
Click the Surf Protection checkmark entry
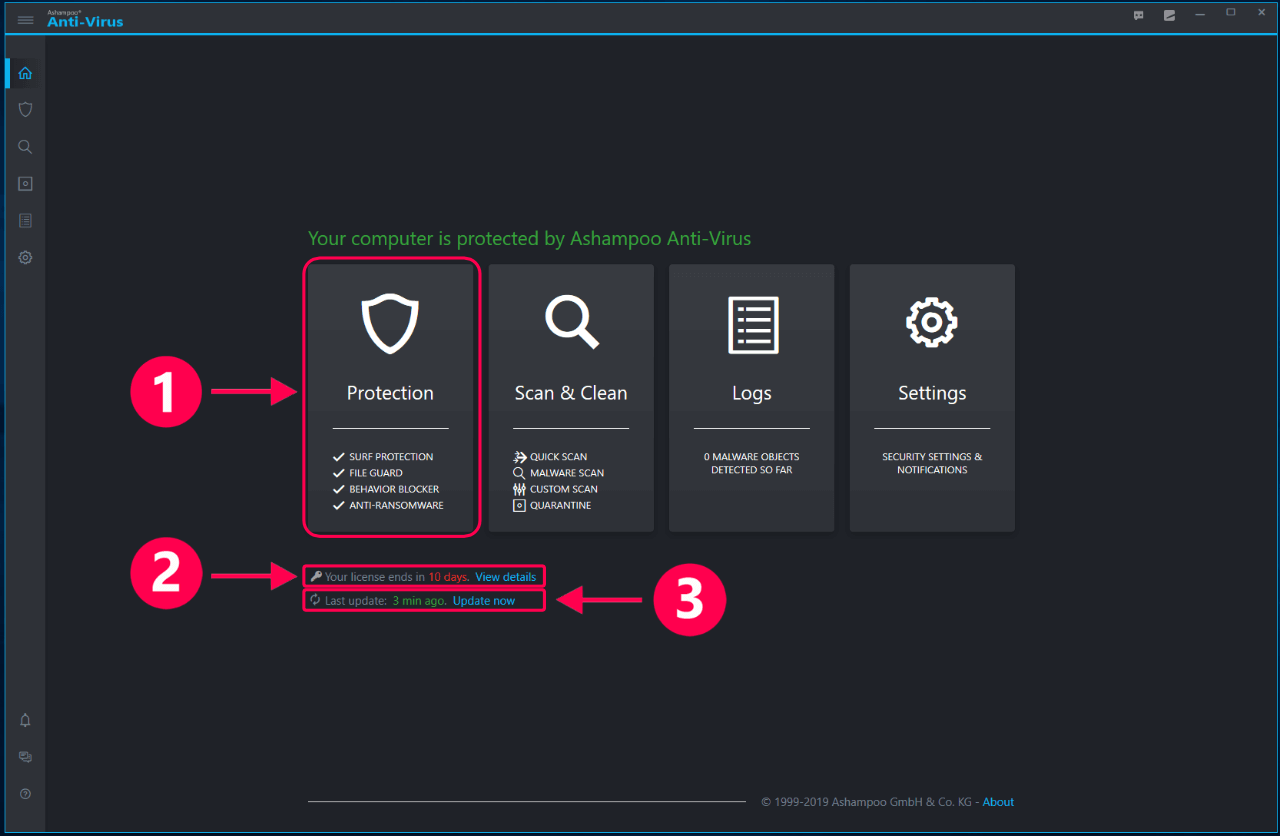(383, 457)
